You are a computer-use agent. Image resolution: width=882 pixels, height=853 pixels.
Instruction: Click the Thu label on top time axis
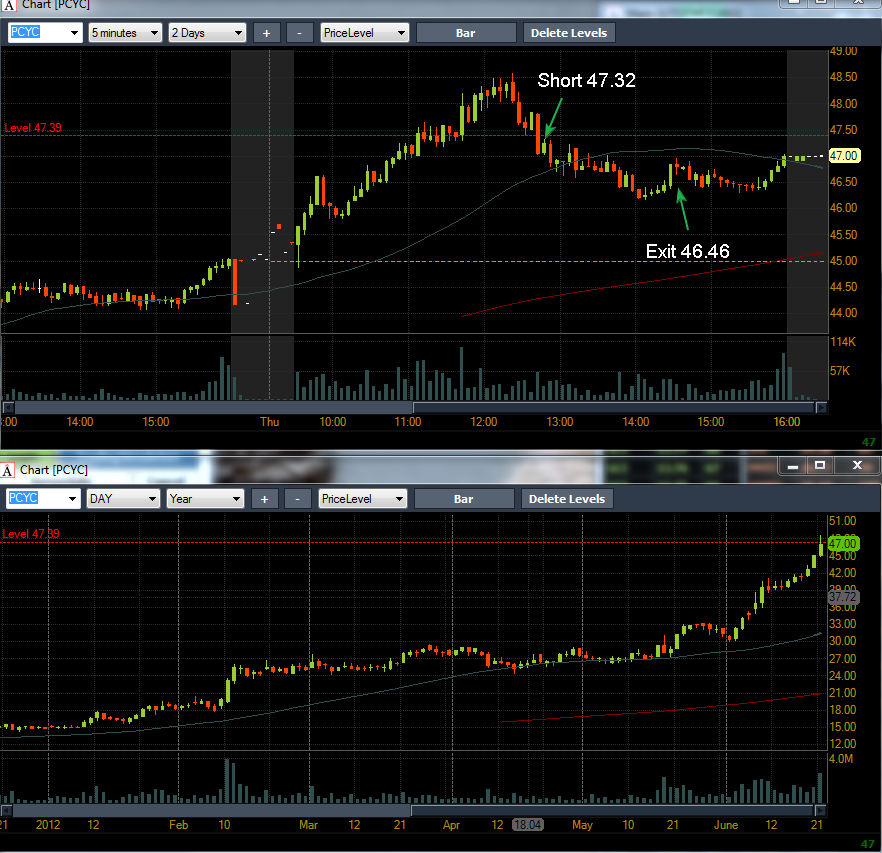tap(269, 422)
